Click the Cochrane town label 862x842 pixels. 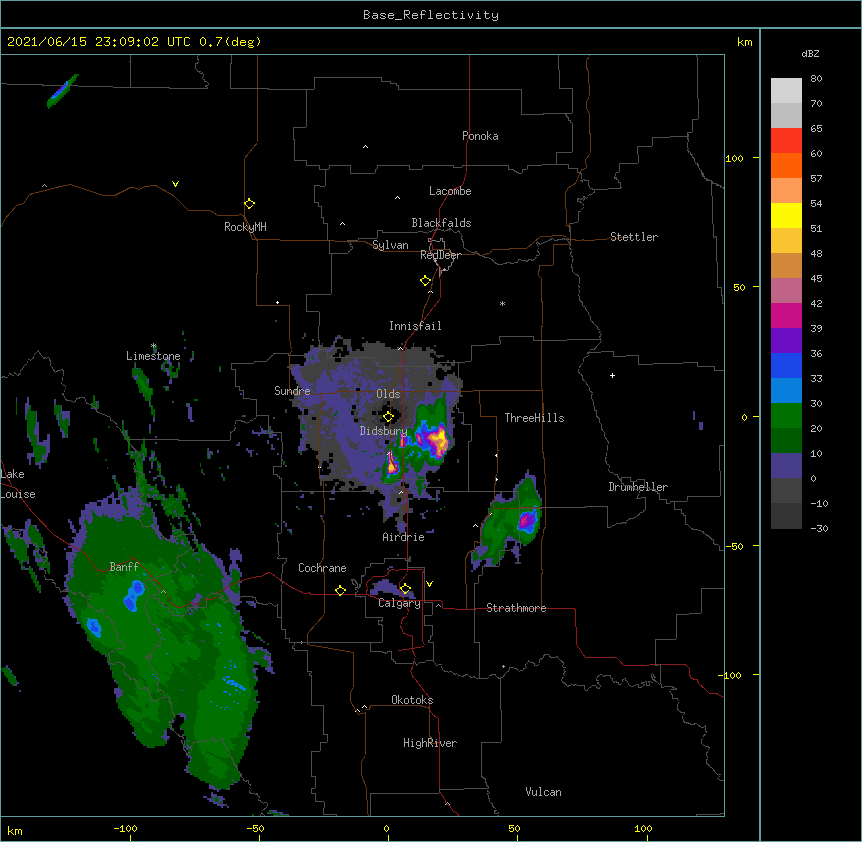[322, 568]
